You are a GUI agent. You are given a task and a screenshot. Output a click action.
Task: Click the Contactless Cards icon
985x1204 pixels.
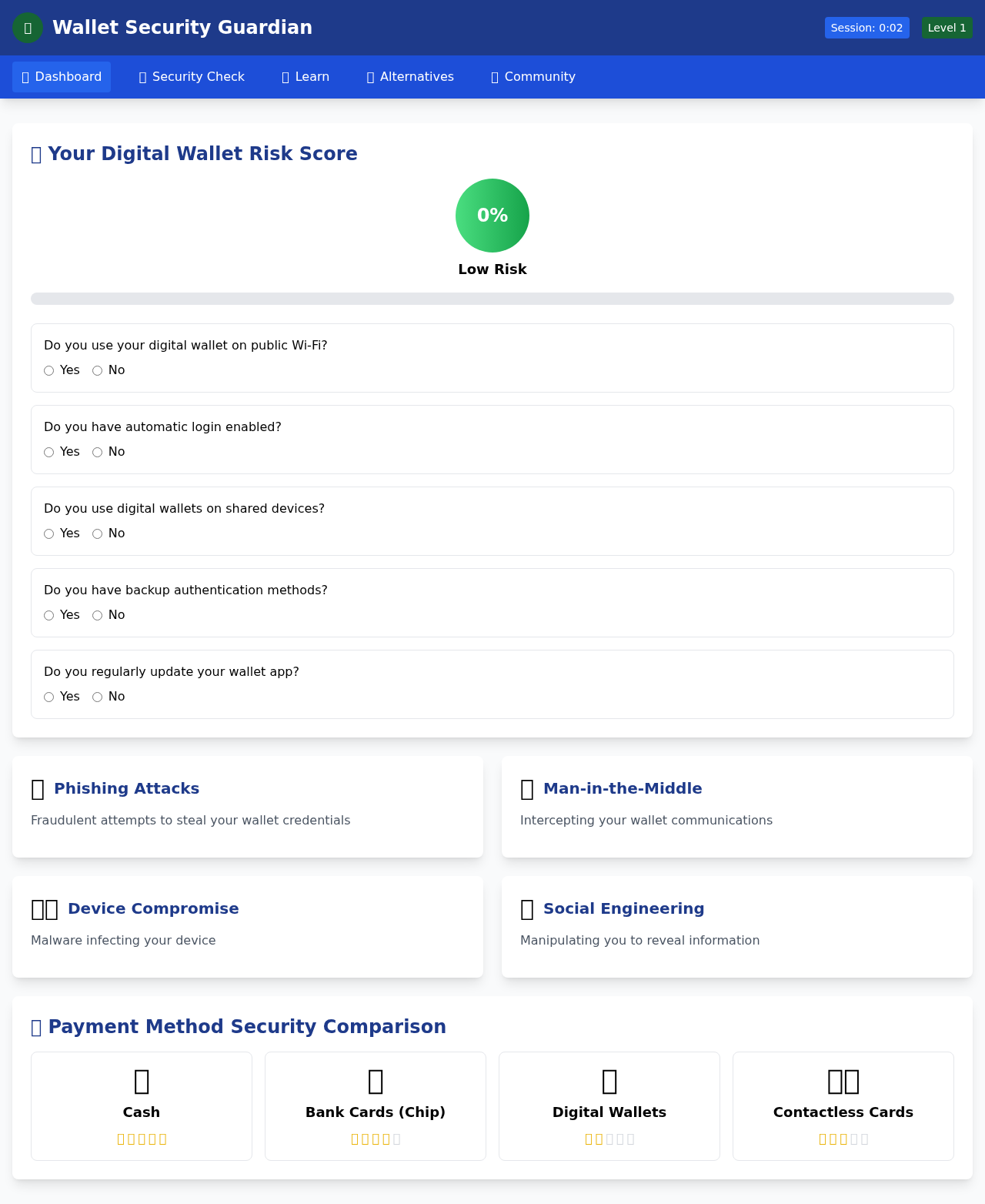(843, 1082)
